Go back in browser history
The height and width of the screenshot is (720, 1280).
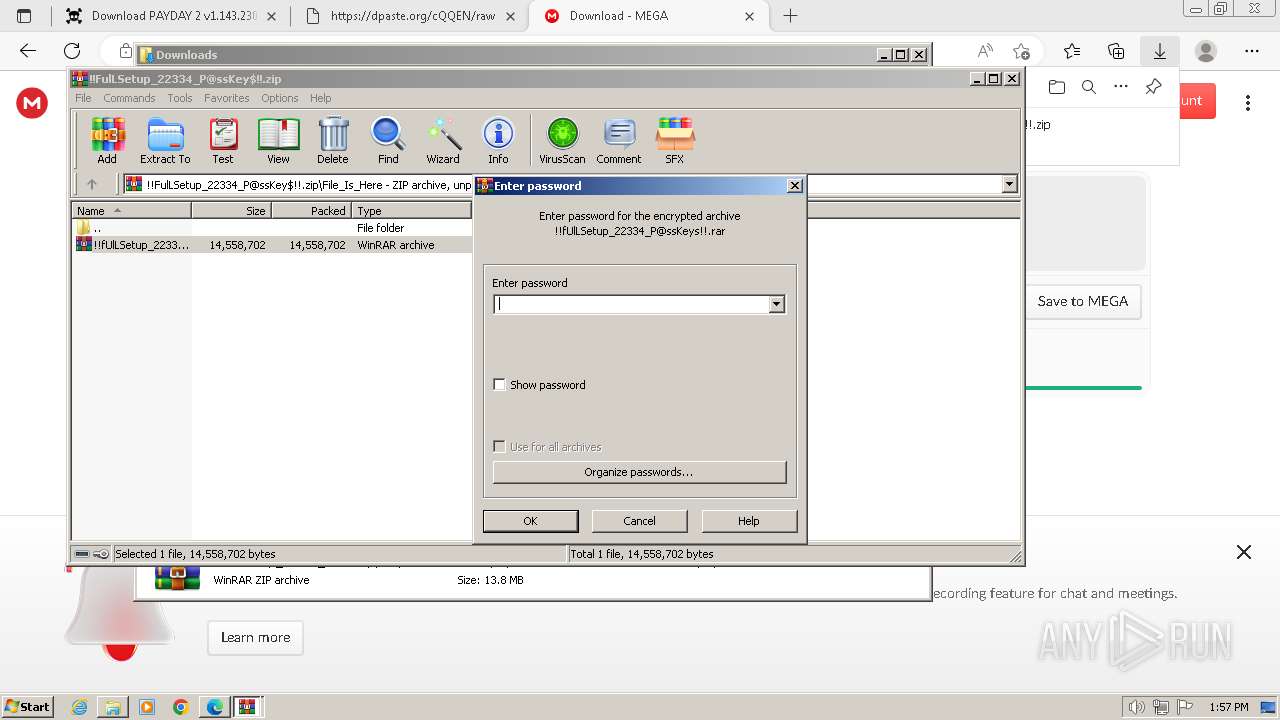point(28,51)
